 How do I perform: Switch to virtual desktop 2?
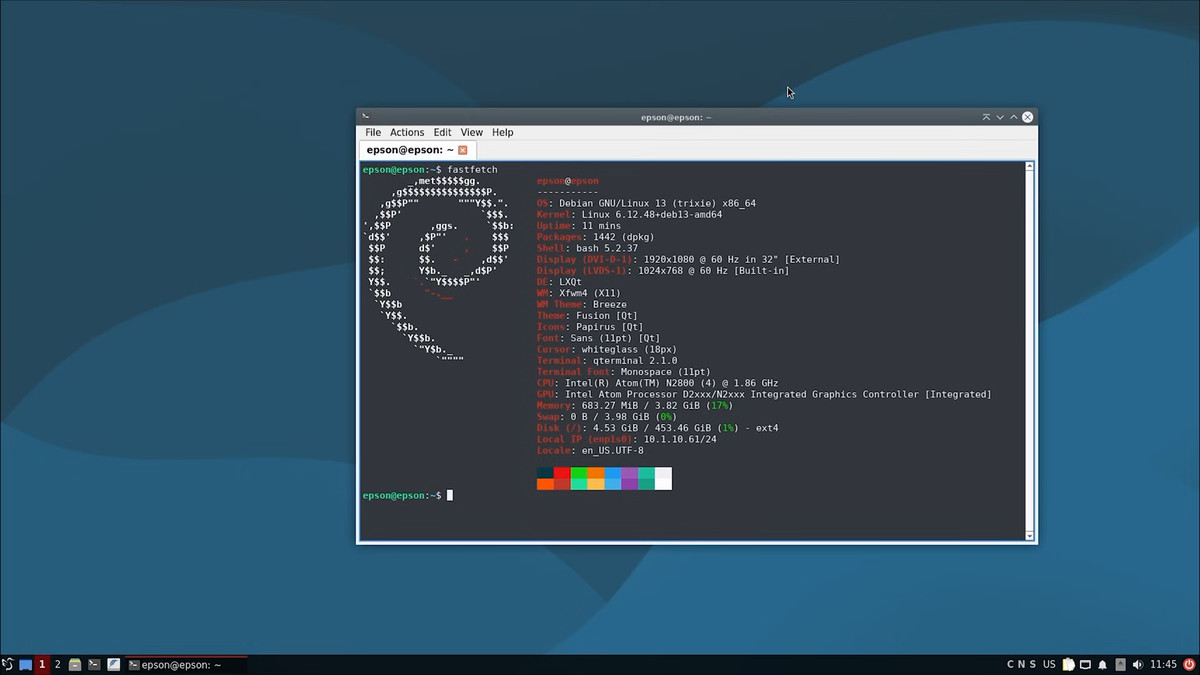pos(57,665)
